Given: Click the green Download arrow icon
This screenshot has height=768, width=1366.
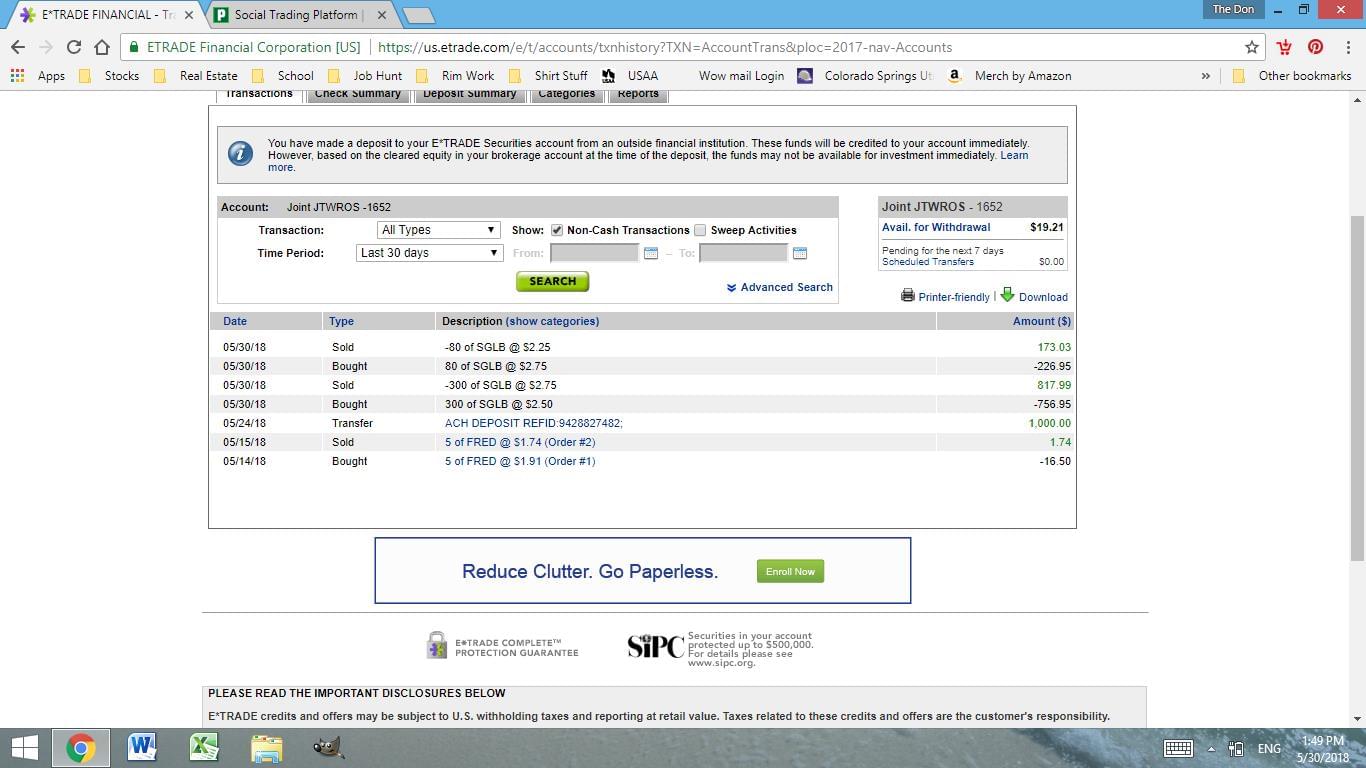Looking at the screenshot, I should (1007, 295).
